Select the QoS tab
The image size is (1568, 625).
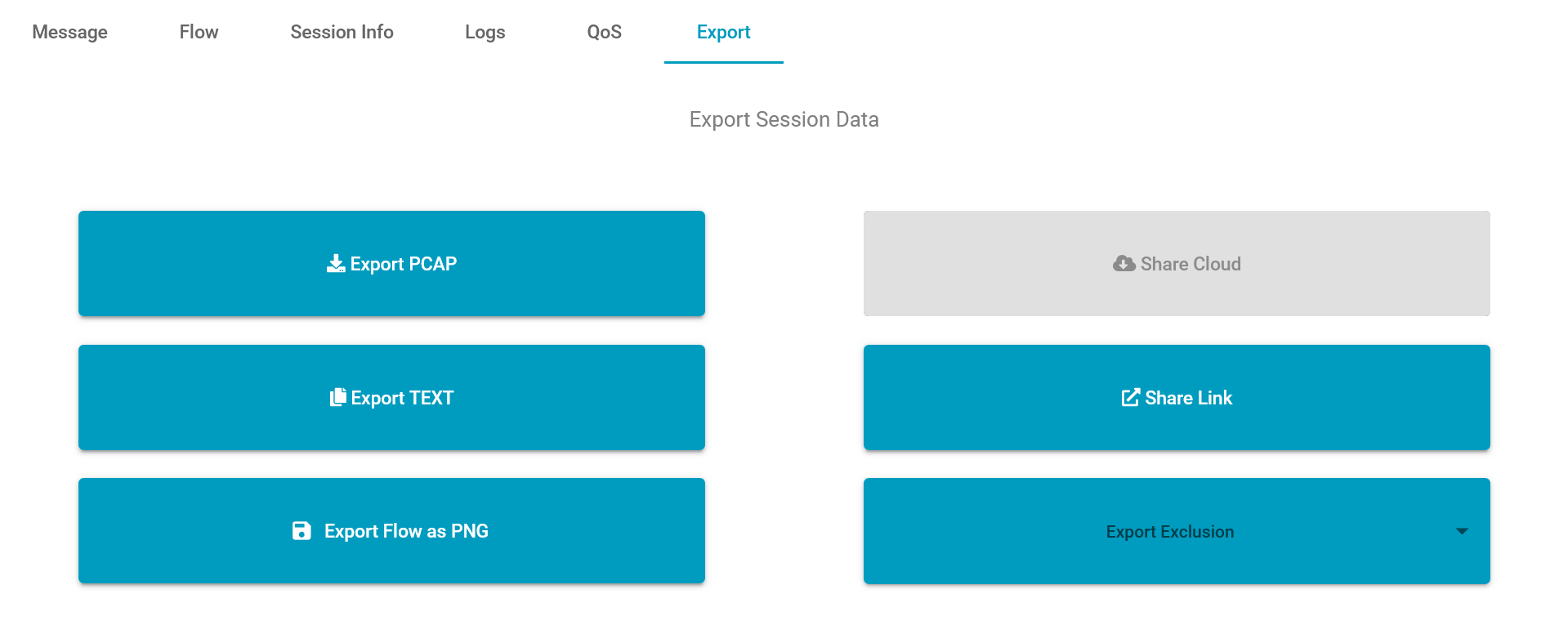click(605, 32)
